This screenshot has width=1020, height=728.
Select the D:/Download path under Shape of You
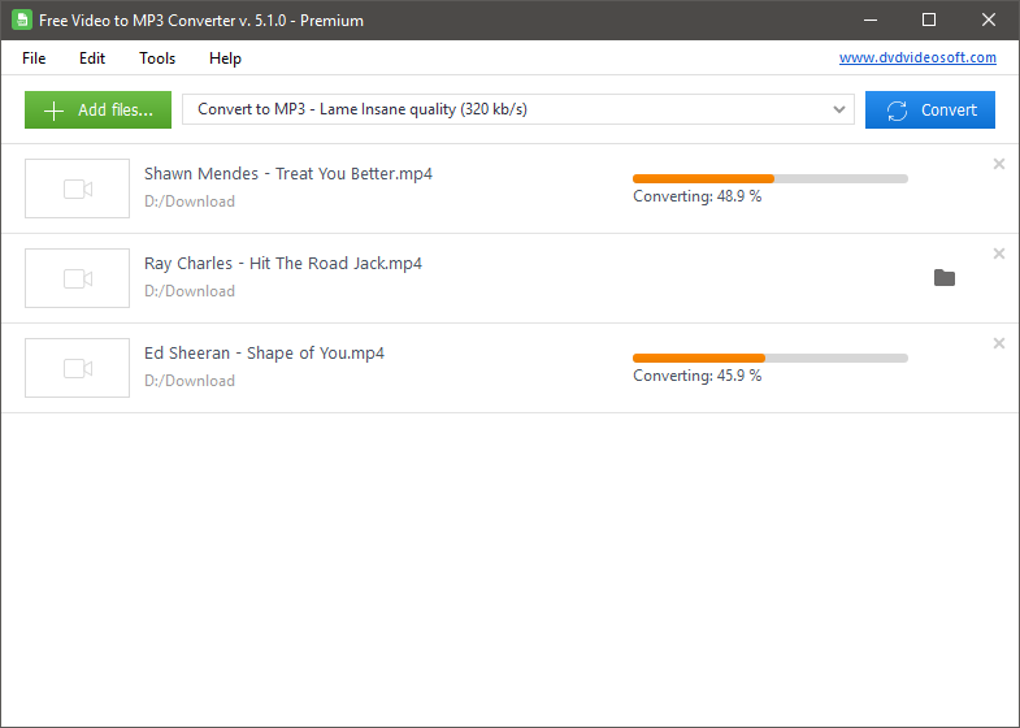[x=189, y=380]
